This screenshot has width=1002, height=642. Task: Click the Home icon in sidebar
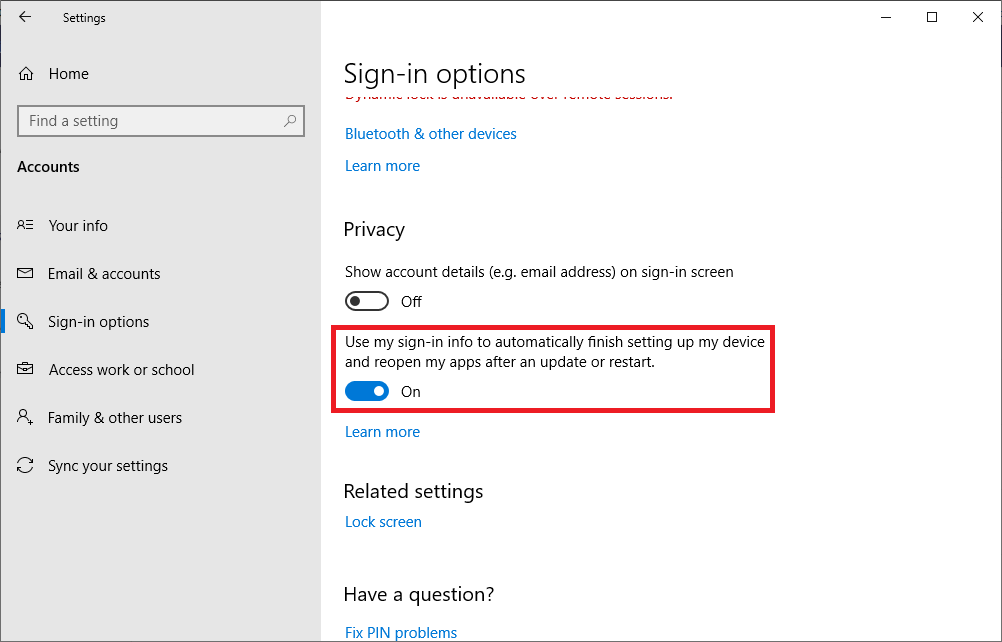tap(27, 74)
